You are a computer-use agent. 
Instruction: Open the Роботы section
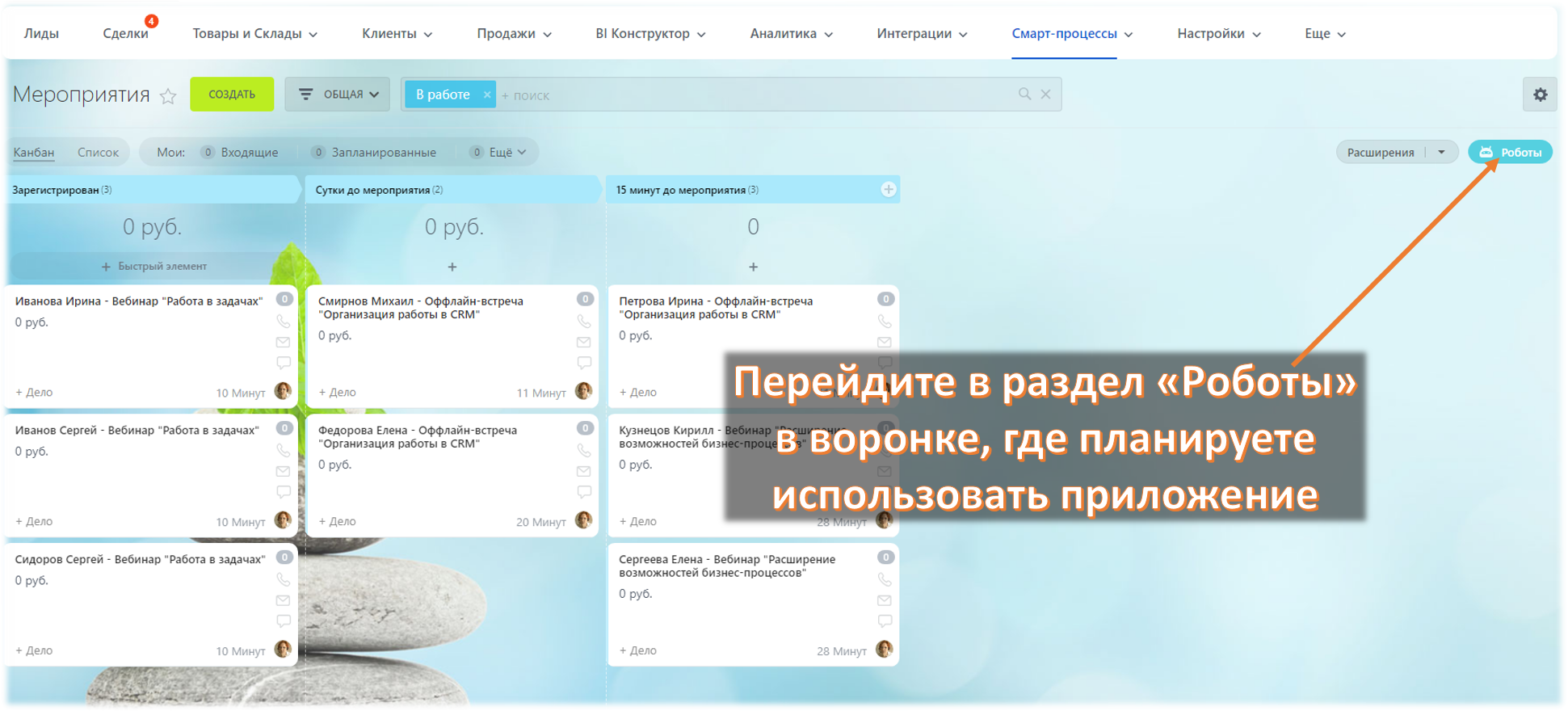[x=1510, y=152]
